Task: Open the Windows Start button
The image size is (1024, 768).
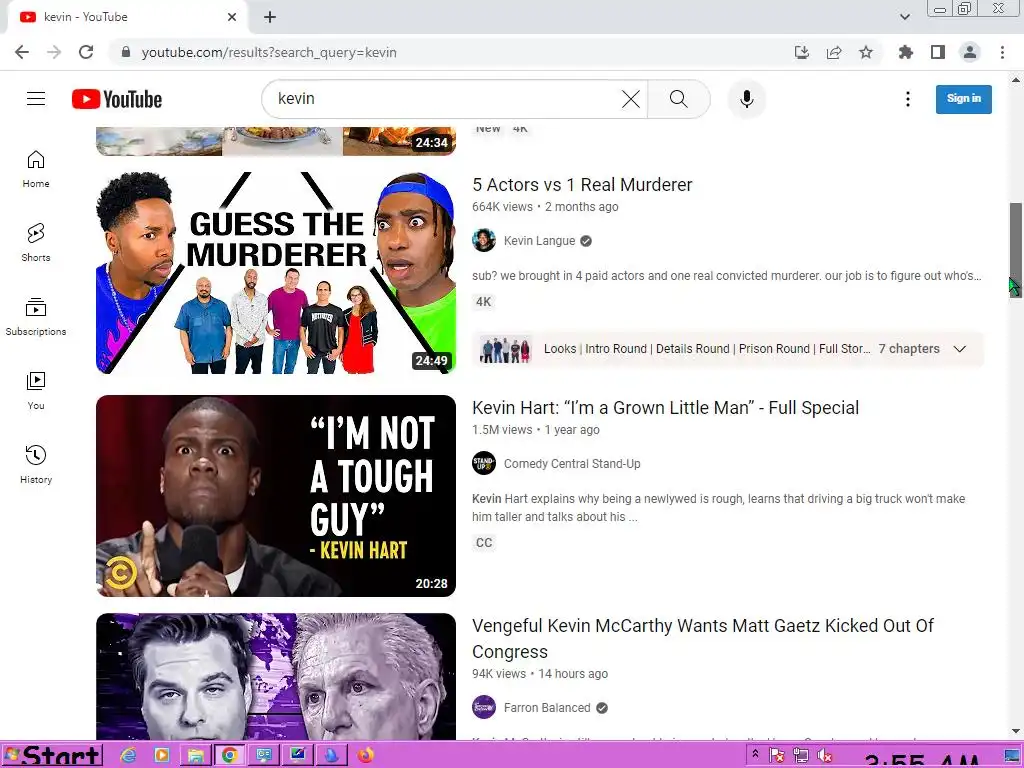Action: pos(52,755)
